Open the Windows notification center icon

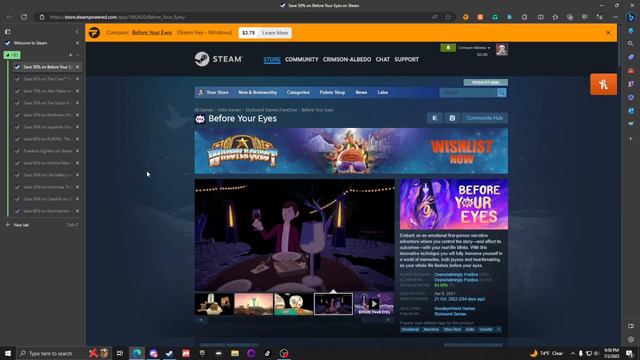pos(630,353)
